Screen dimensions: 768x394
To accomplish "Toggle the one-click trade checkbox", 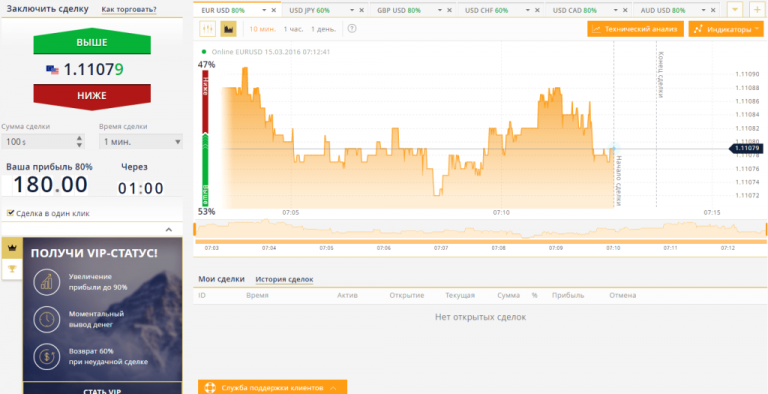I will (10, 213).
